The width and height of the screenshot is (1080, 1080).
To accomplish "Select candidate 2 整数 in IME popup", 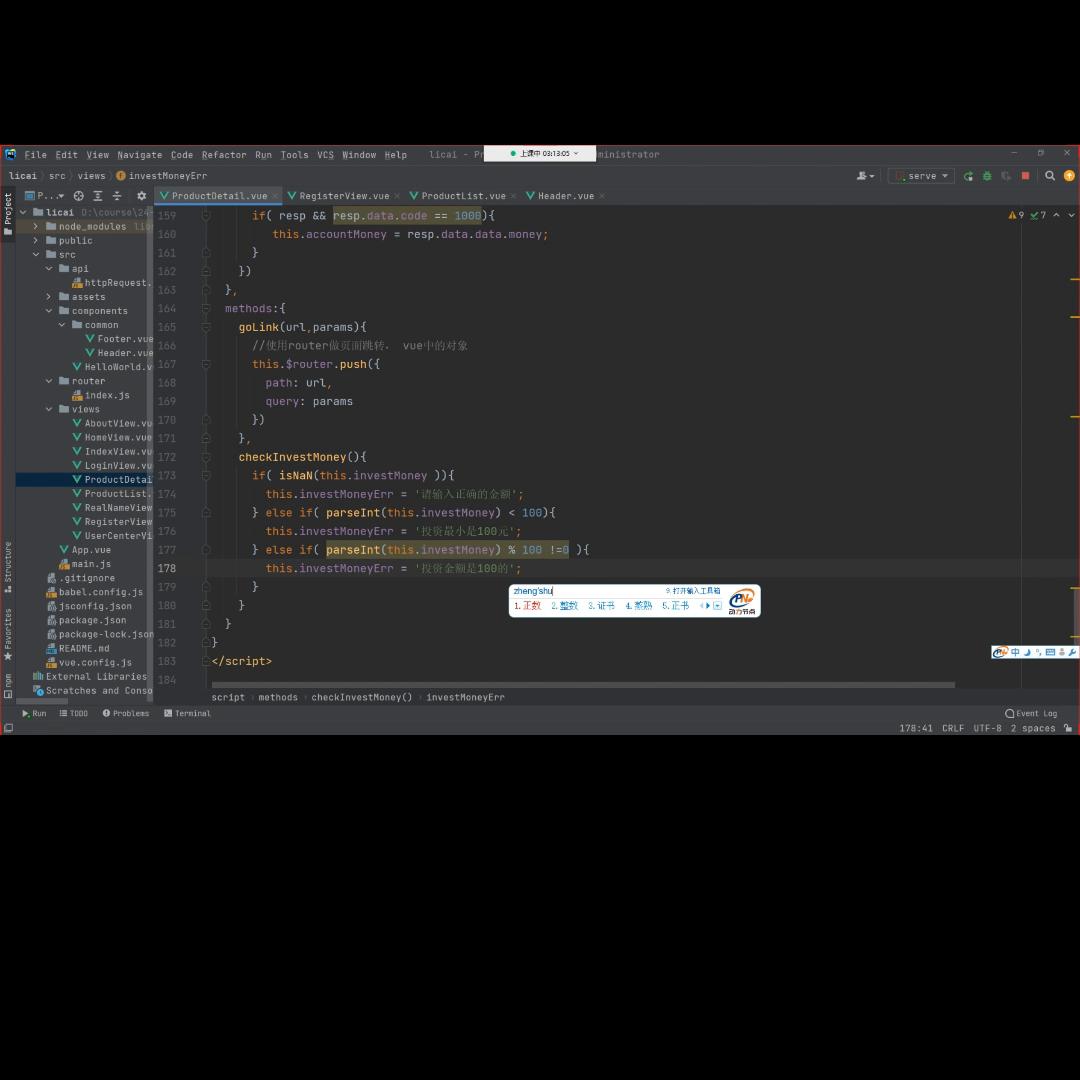I will click(x=565, y=606).
